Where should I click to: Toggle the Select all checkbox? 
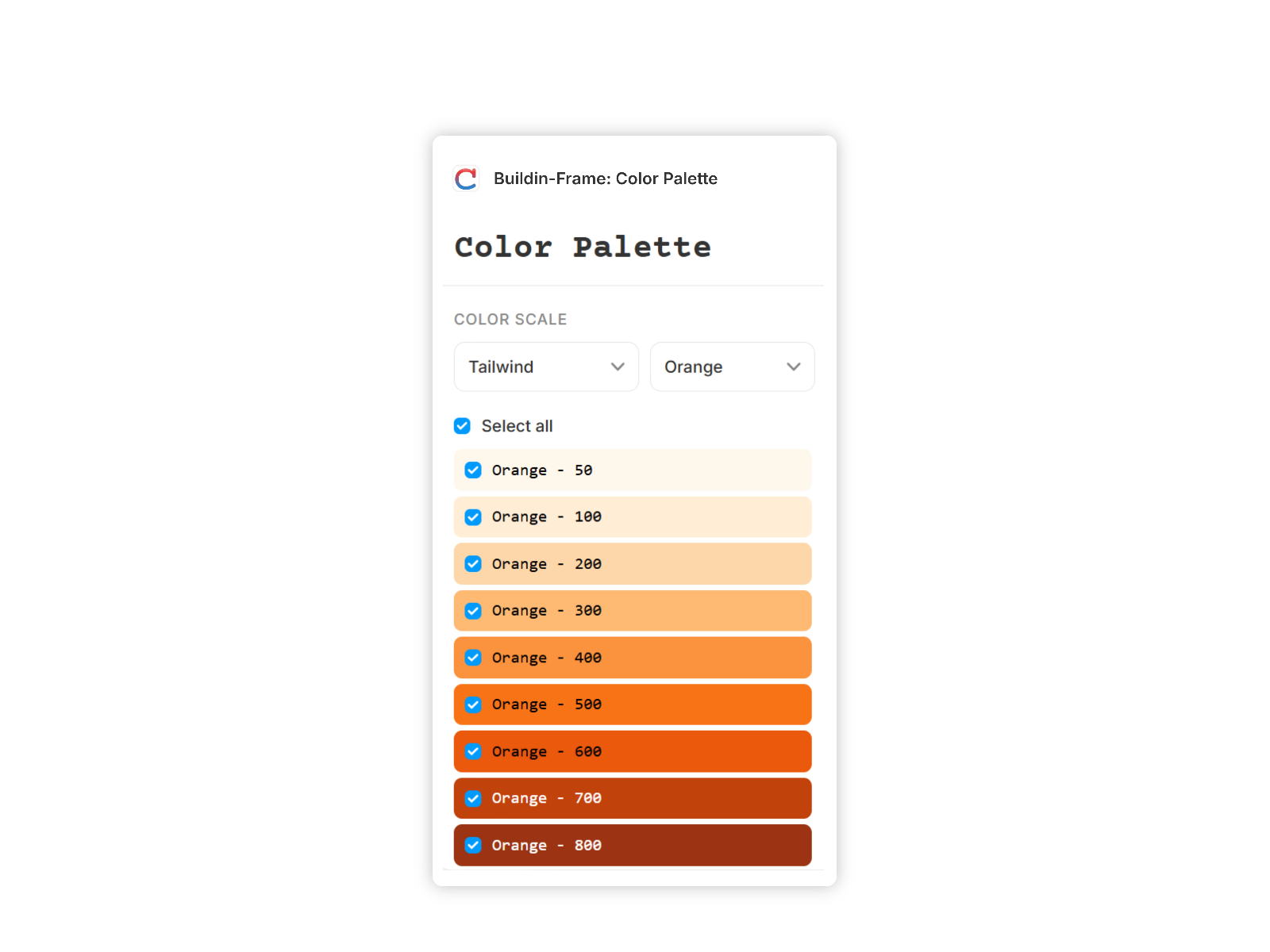point(462,426)
